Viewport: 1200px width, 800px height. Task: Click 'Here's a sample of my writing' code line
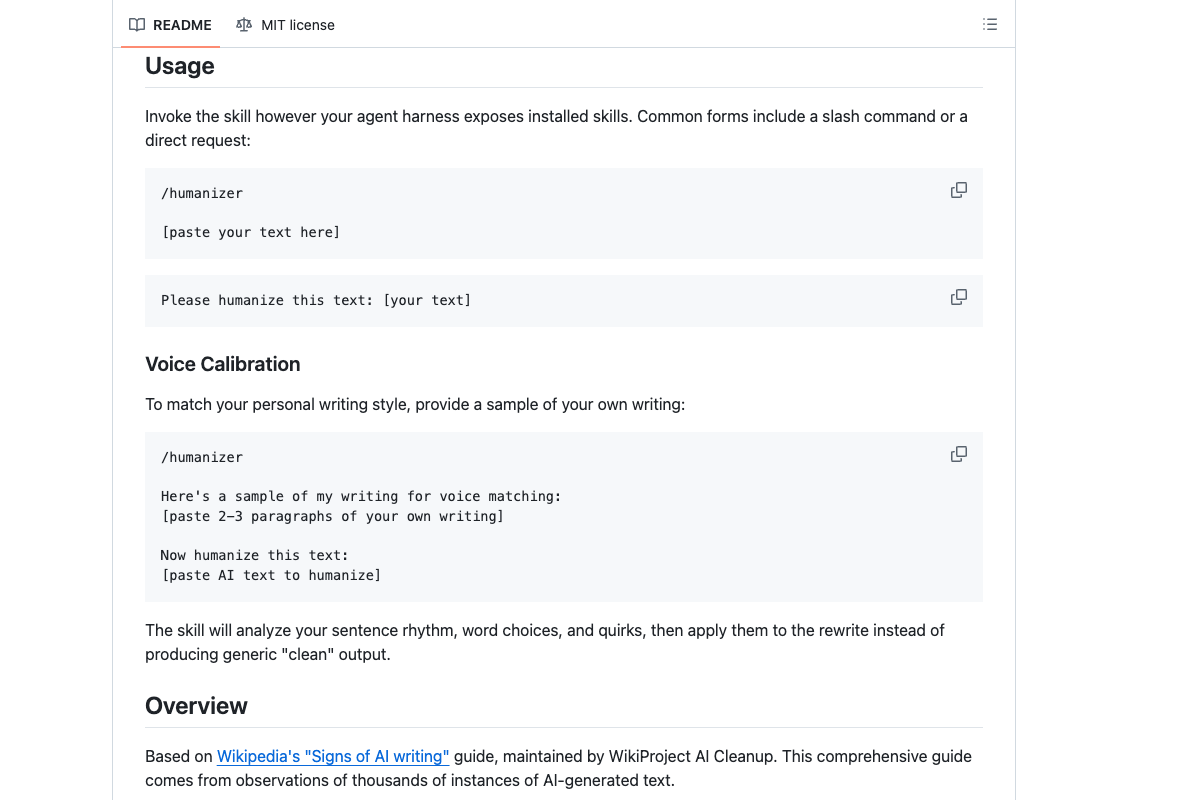click(x=361, y=496)
